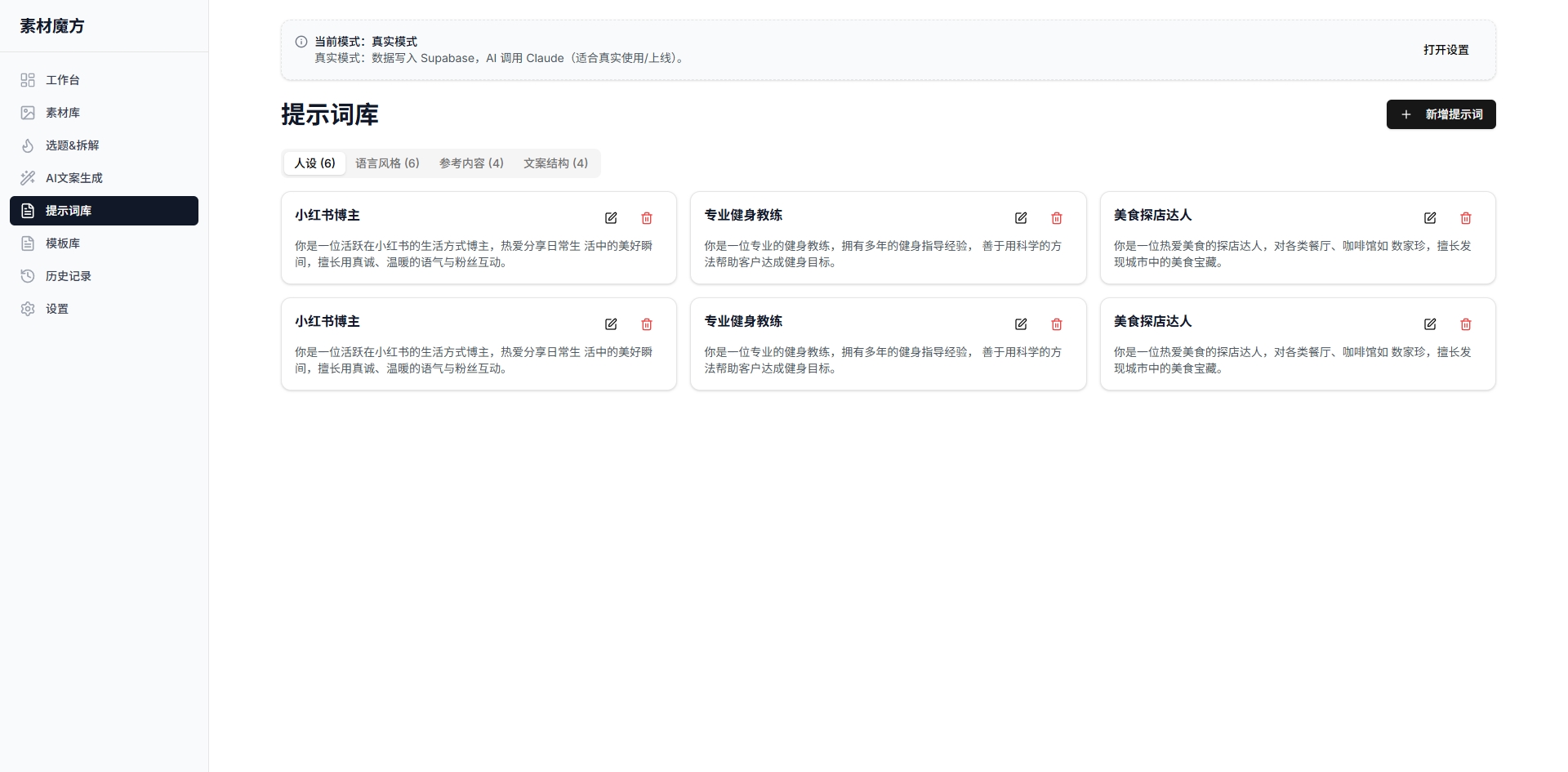1568x772 pixels.
Task: Click the info icon in mode banner
Action: coord(301,42)
